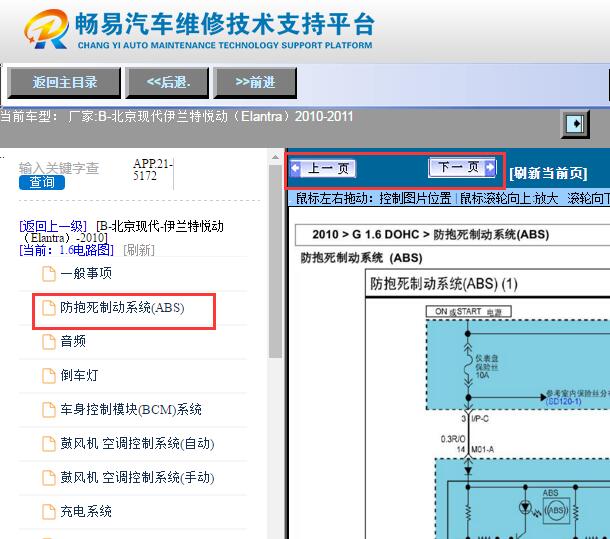Image resolution: width=610 pixels, height=539 pixels.
Task: Click the sidebar vertical scrollbar thumb
Action: (x=275, y=261)
